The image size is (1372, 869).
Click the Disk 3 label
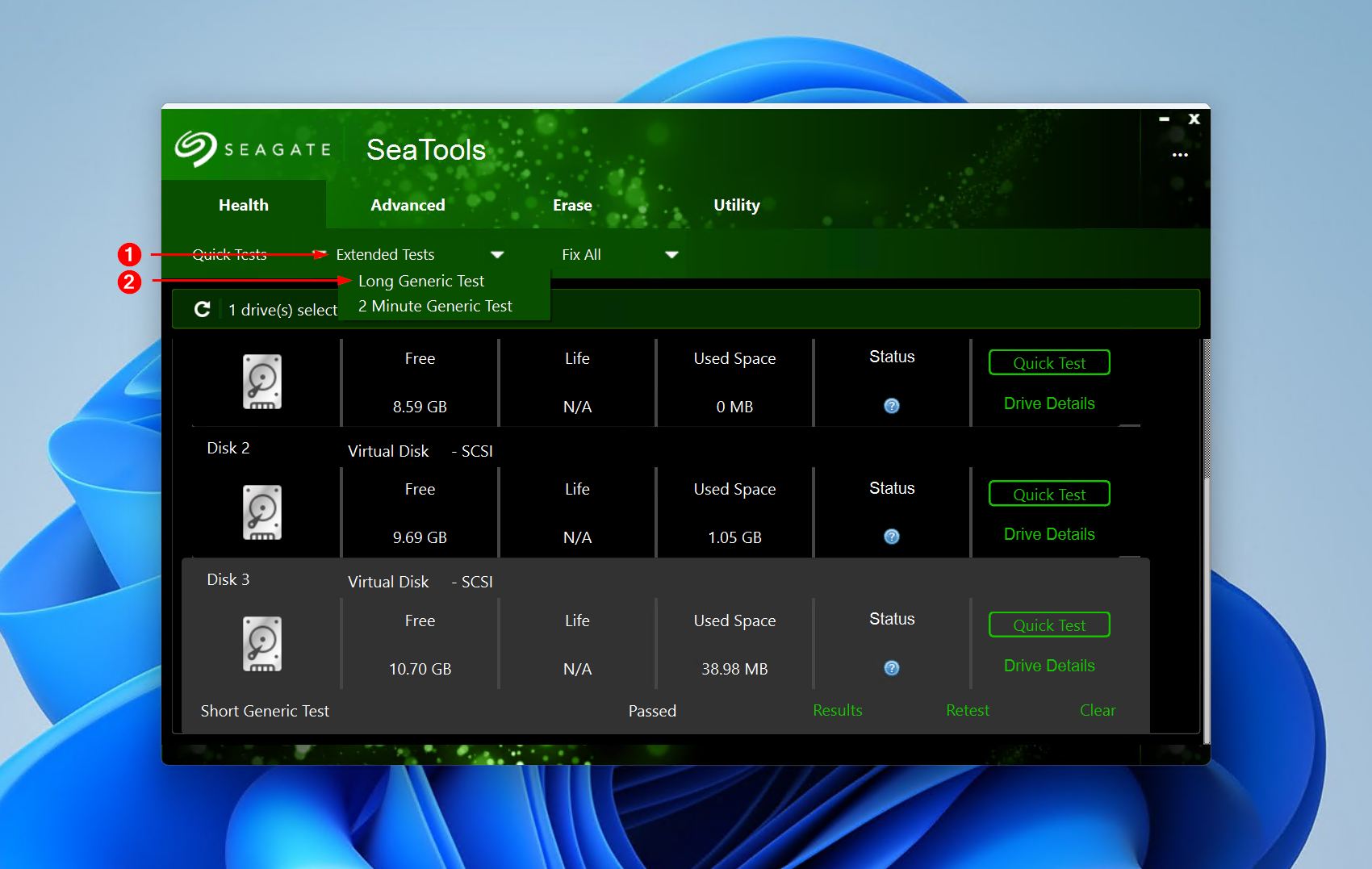point(228,579)
